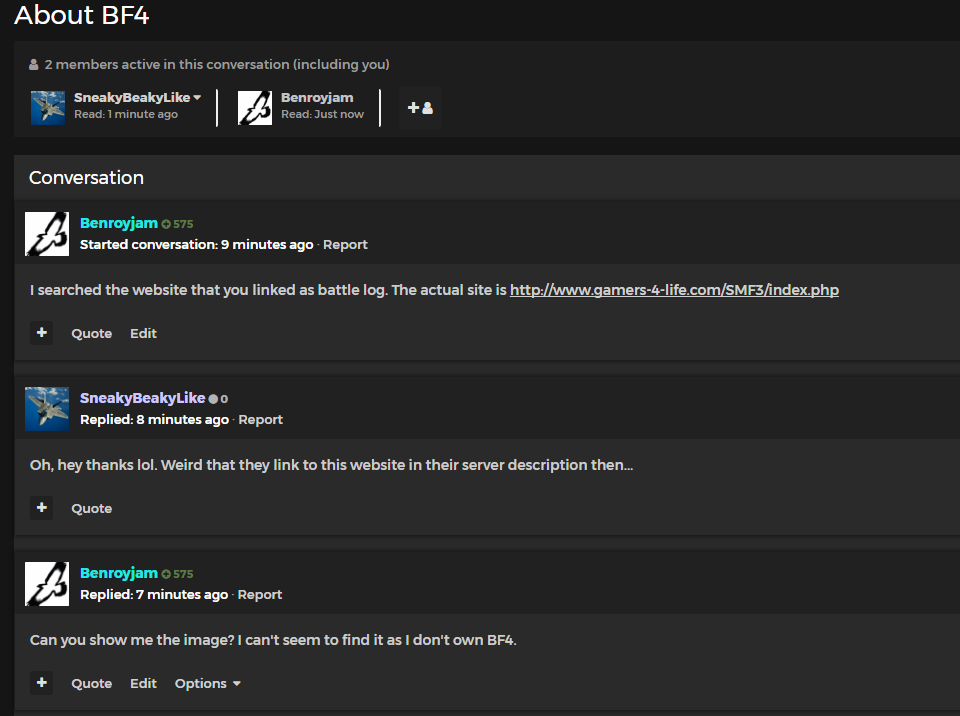Edit the conversation starter message
960x716 pixels.
(143, 334)
